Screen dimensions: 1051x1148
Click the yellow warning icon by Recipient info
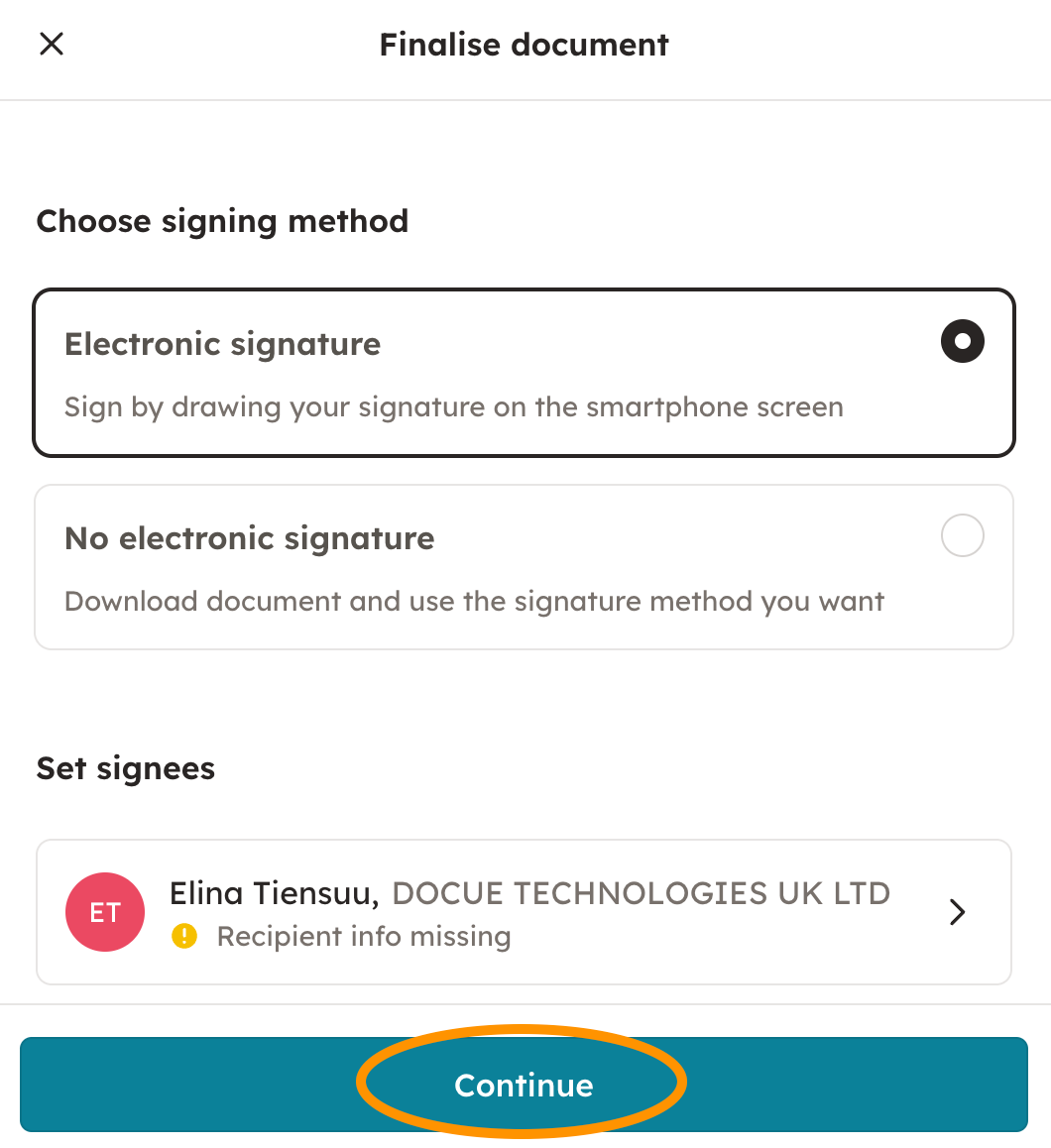[x=184, y=937]
